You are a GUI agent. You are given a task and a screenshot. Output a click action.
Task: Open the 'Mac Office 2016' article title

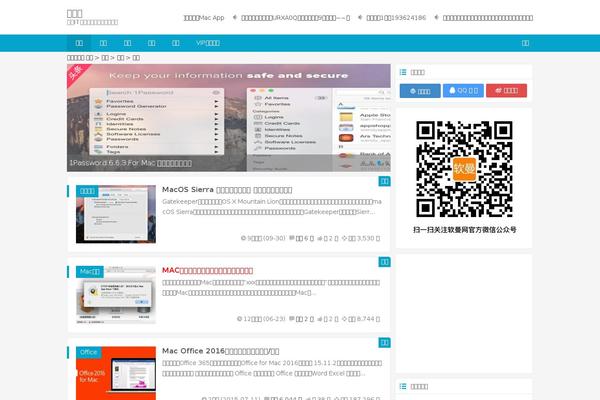220,351
